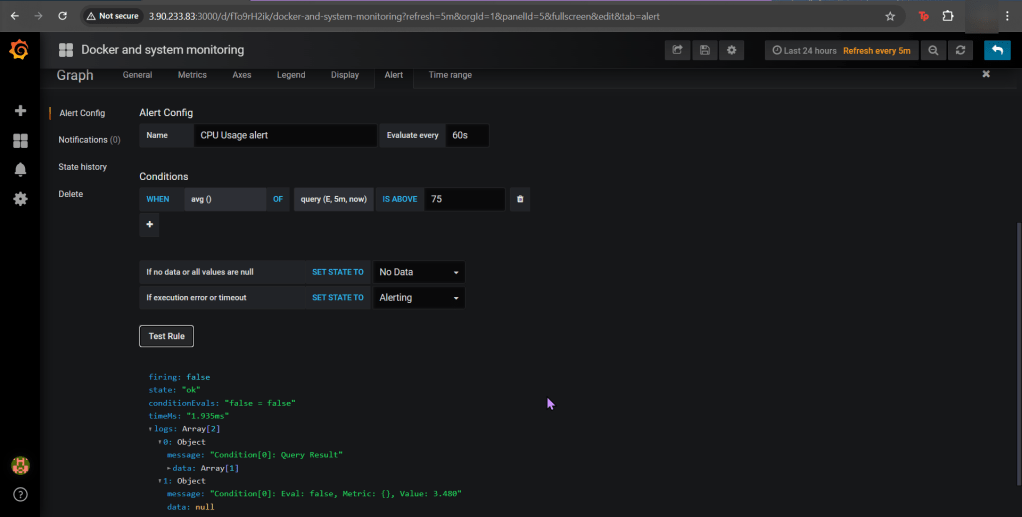The width and height of the screenshot is (1022, 517).
Task: Add a new condition with plus button
Action: [x=150, y=225]
